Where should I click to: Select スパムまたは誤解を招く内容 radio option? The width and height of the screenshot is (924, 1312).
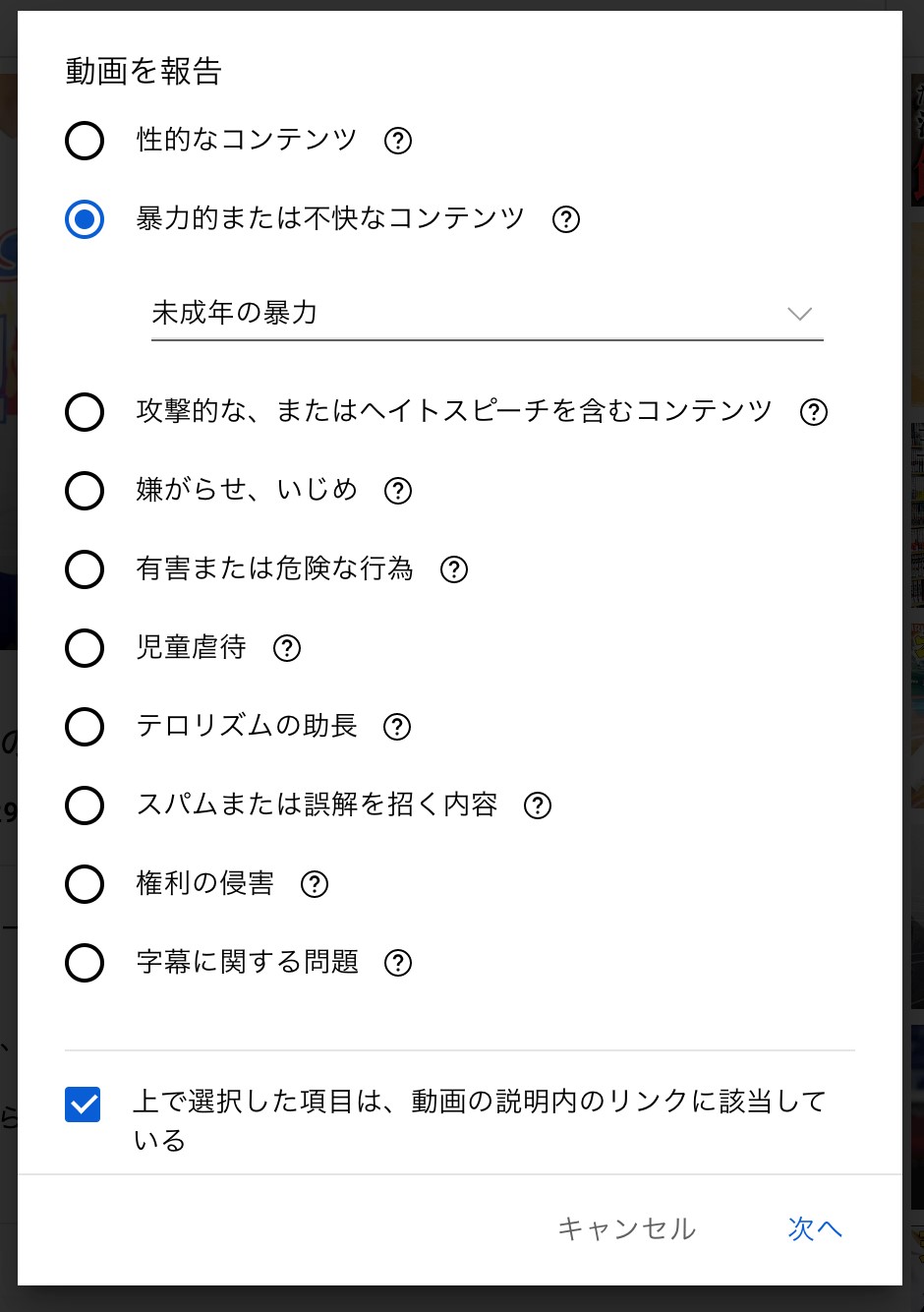[85, 805]
